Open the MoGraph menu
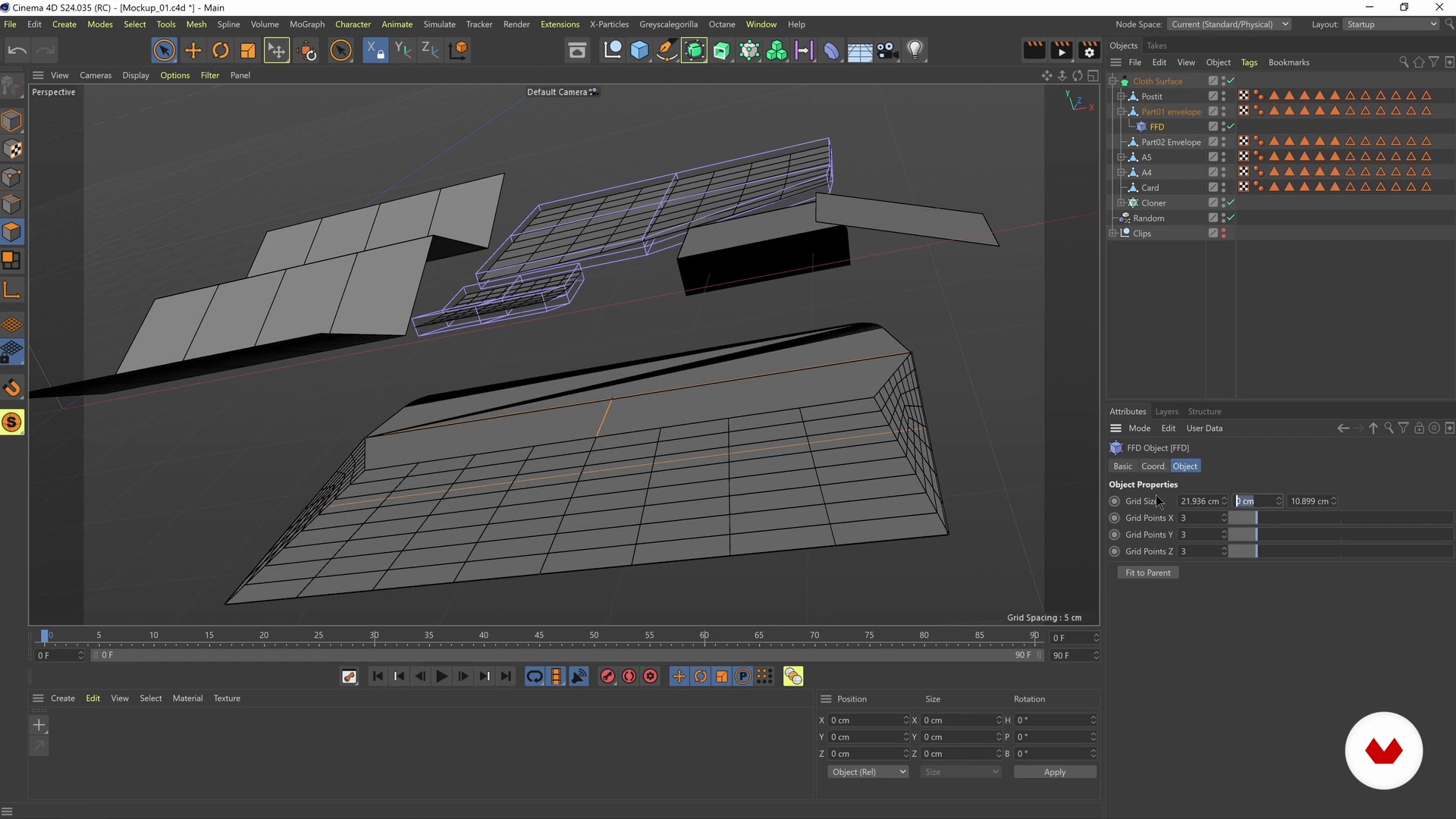This screenshot has width=1456, height=819. 307,24
